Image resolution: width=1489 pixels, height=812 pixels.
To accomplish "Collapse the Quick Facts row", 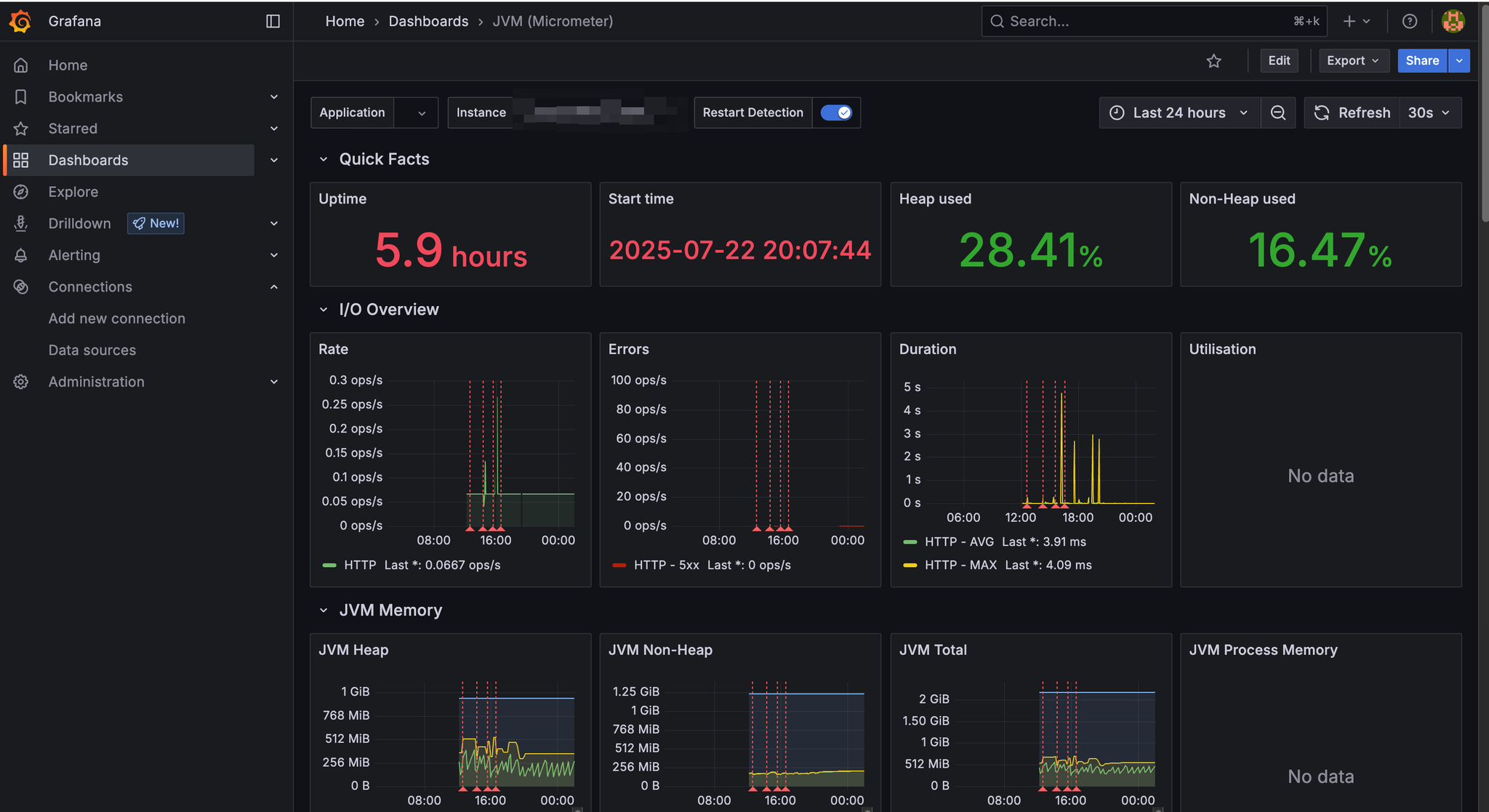I will pos(324,159).
